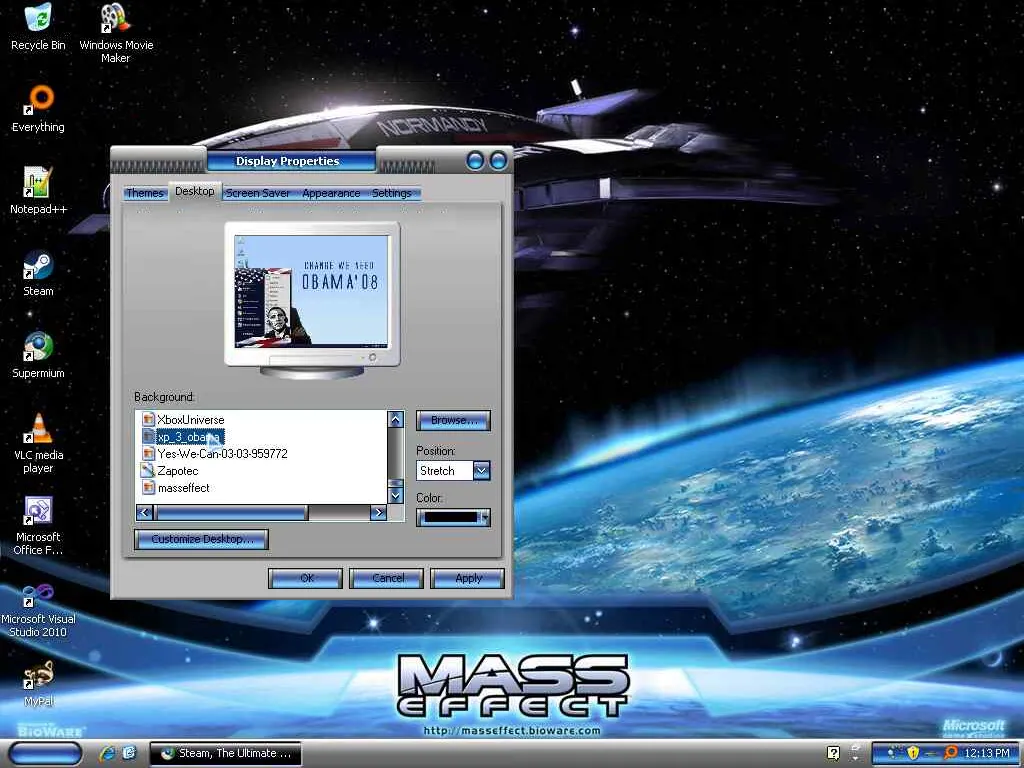
Task: Click the horizontal scrollbar thumb in background list
Action: tap(231, 513)
